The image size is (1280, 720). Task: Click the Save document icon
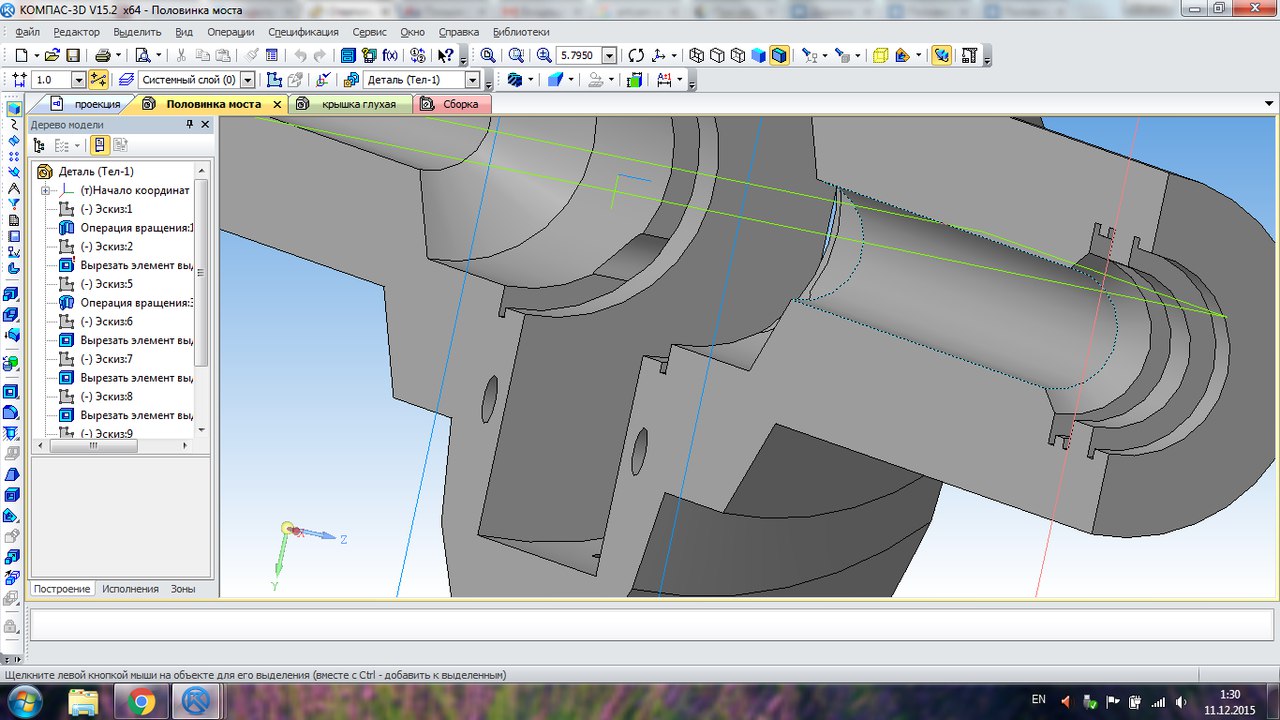(x=73, y=56)
